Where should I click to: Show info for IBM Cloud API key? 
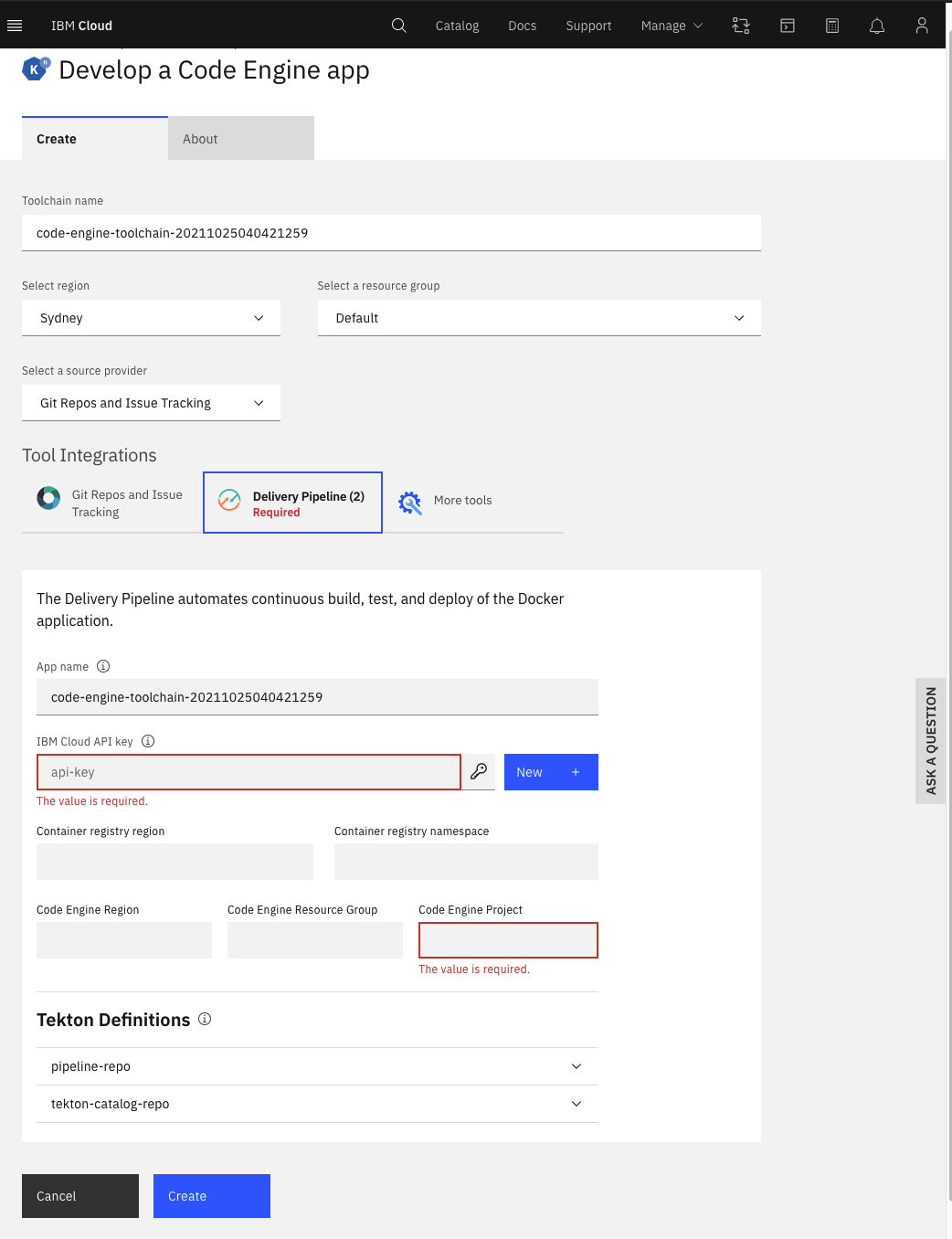148,741
